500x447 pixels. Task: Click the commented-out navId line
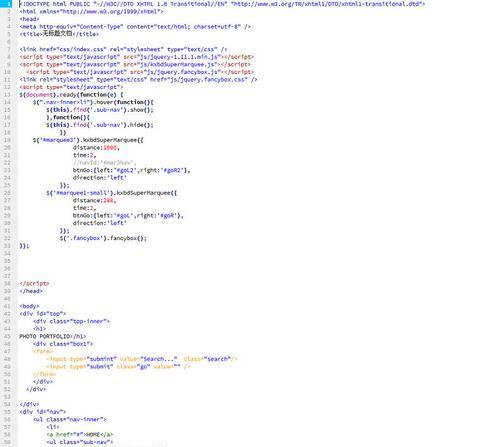coord(105,163)
